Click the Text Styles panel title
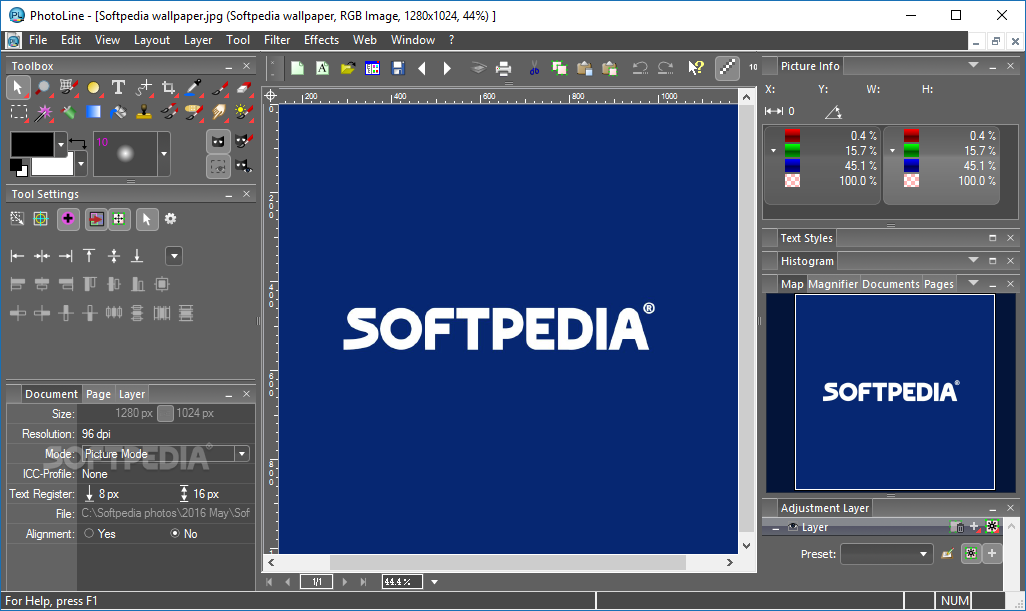This screenshot has height=611, width=1026. (x=806, y=238)
